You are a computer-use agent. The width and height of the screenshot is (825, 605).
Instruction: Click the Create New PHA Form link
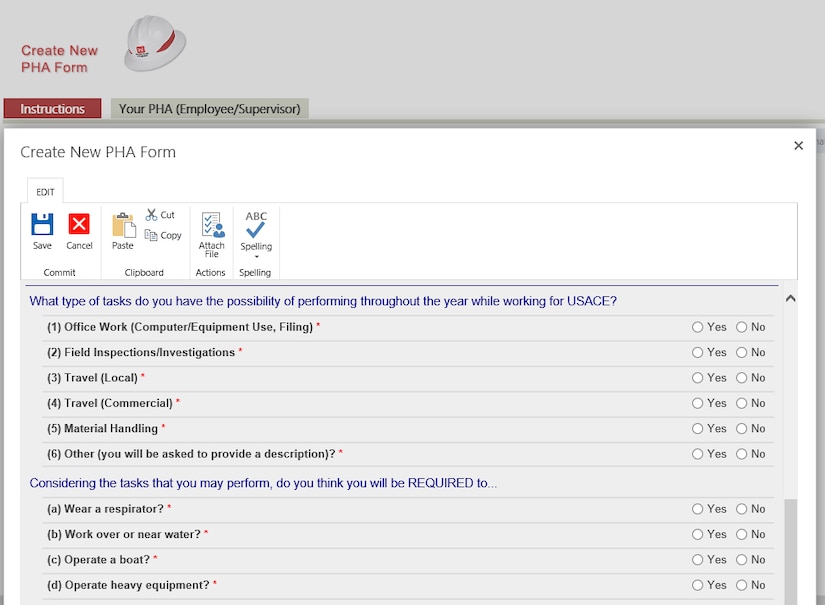pos(59,59)
